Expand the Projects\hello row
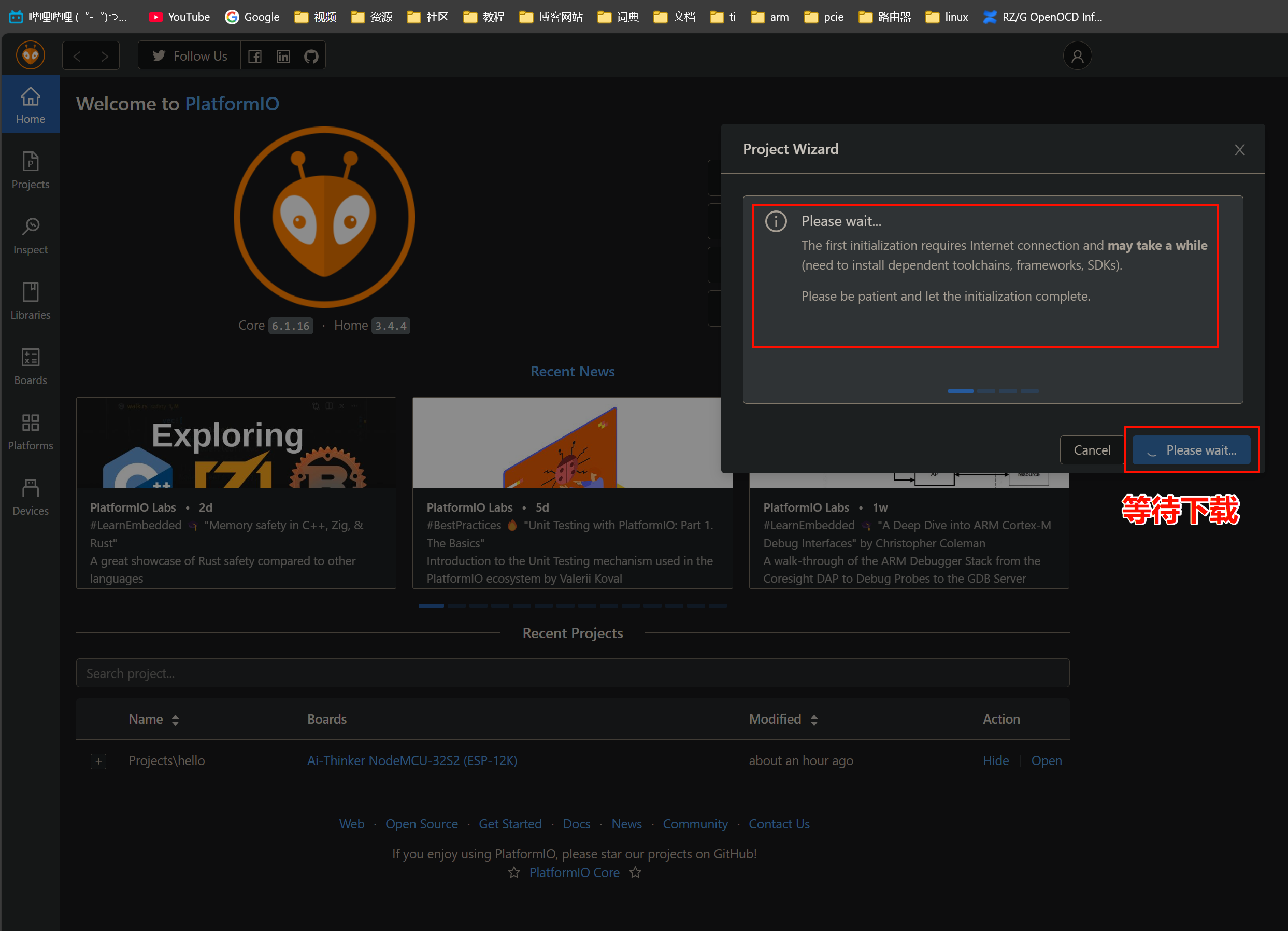Viewport: 1288px width, 931px height. (x=98, y=761)
